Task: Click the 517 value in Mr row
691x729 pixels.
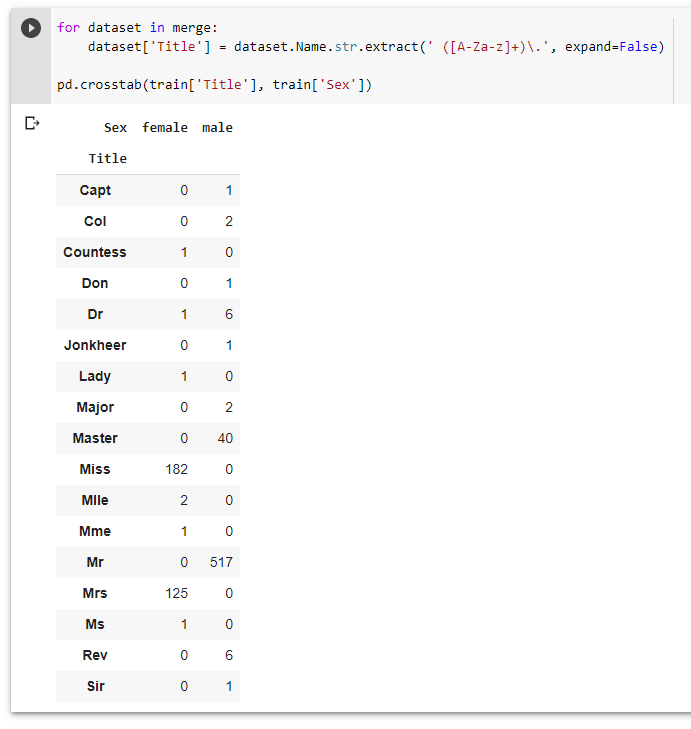Action: pyautogui.click(x=221, y=562)
